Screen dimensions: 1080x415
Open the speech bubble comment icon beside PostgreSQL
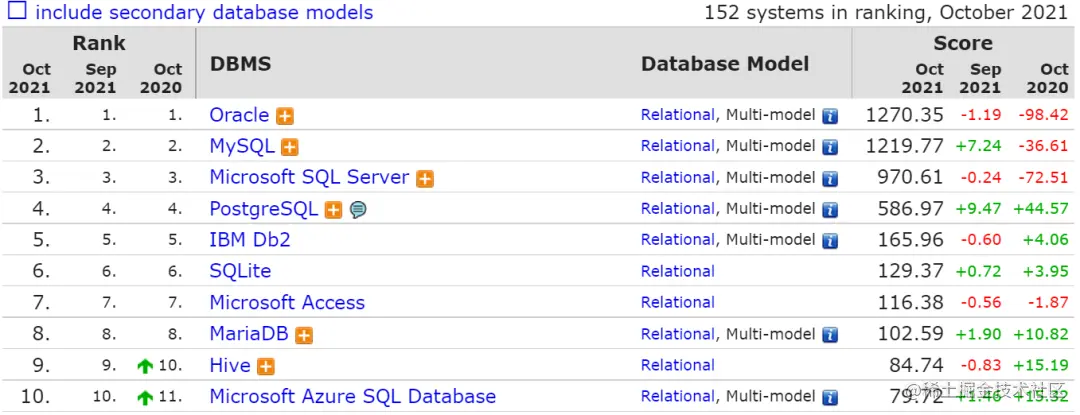pos(358,210)
